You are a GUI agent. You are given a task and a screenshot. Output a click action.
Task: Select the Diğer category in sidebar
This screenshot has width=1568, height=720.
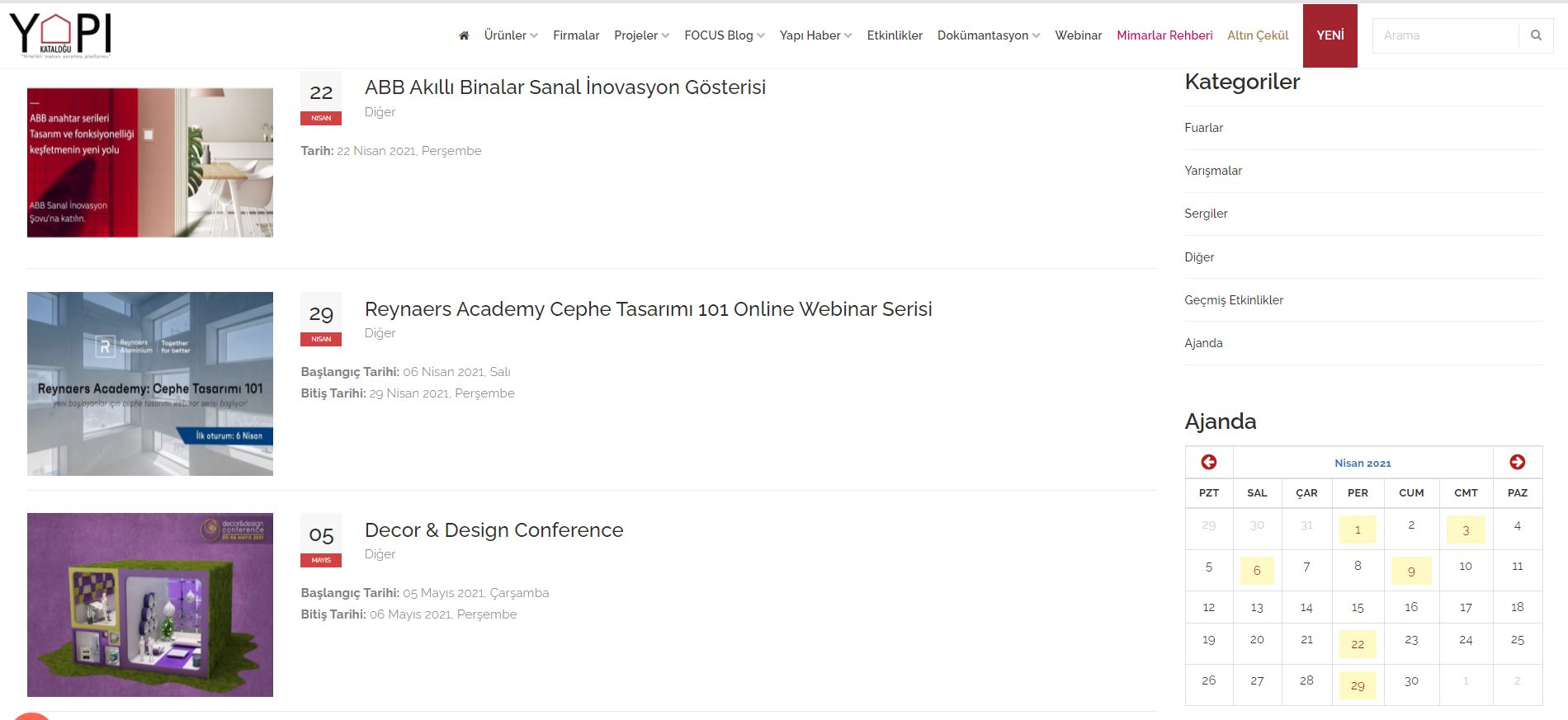1199,257
